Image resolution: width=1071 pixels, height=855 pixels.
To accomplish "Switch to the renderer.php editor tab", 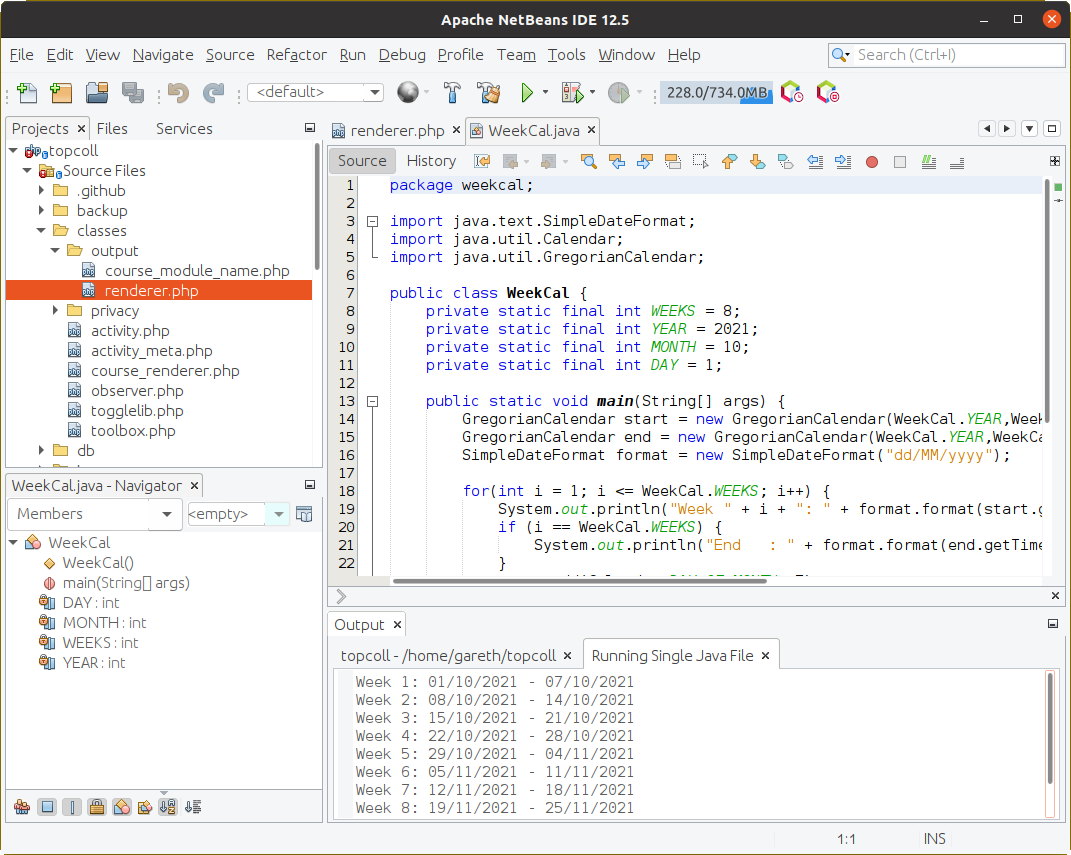I will 396,130.
